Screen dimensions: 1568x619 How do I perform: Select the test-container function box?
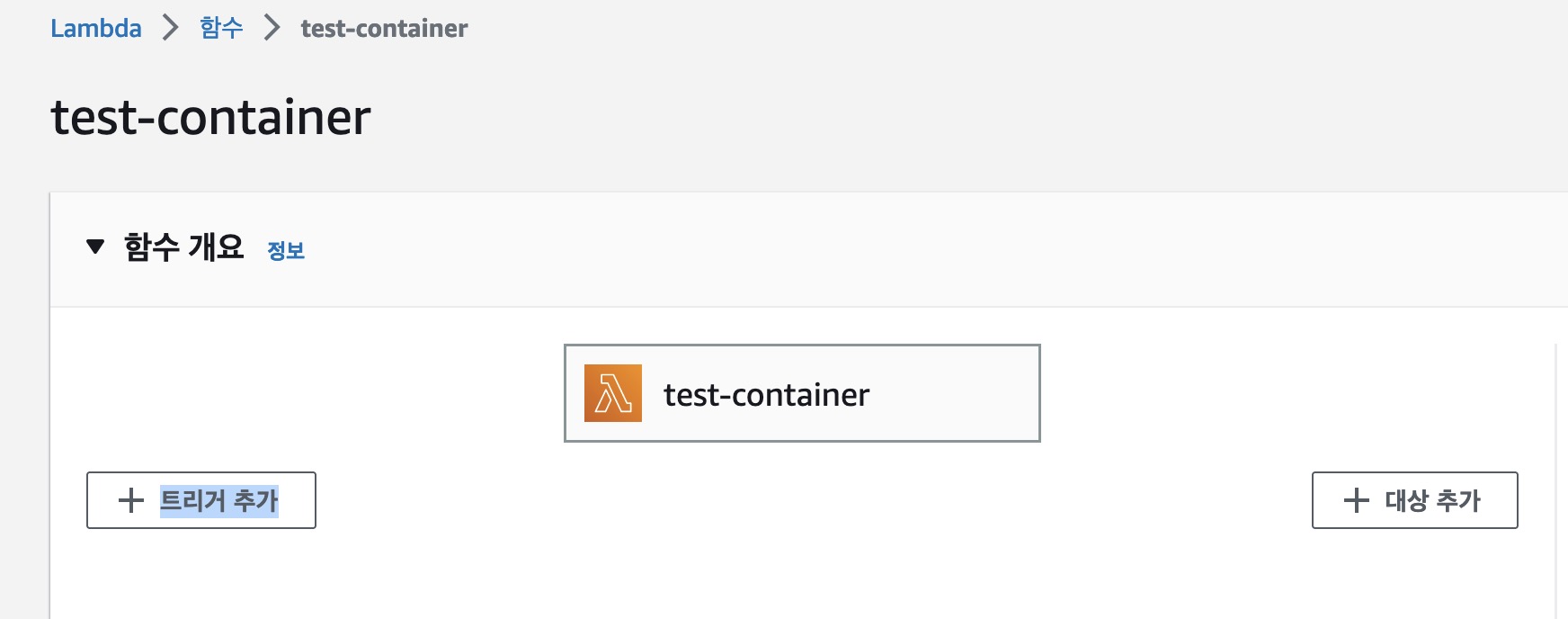pyautogui.click(x=953, y=393)
